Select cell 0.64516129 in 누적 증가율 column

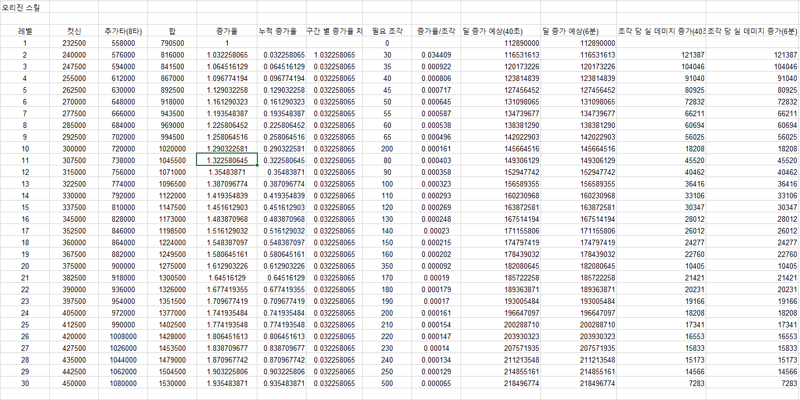(281, 278)
